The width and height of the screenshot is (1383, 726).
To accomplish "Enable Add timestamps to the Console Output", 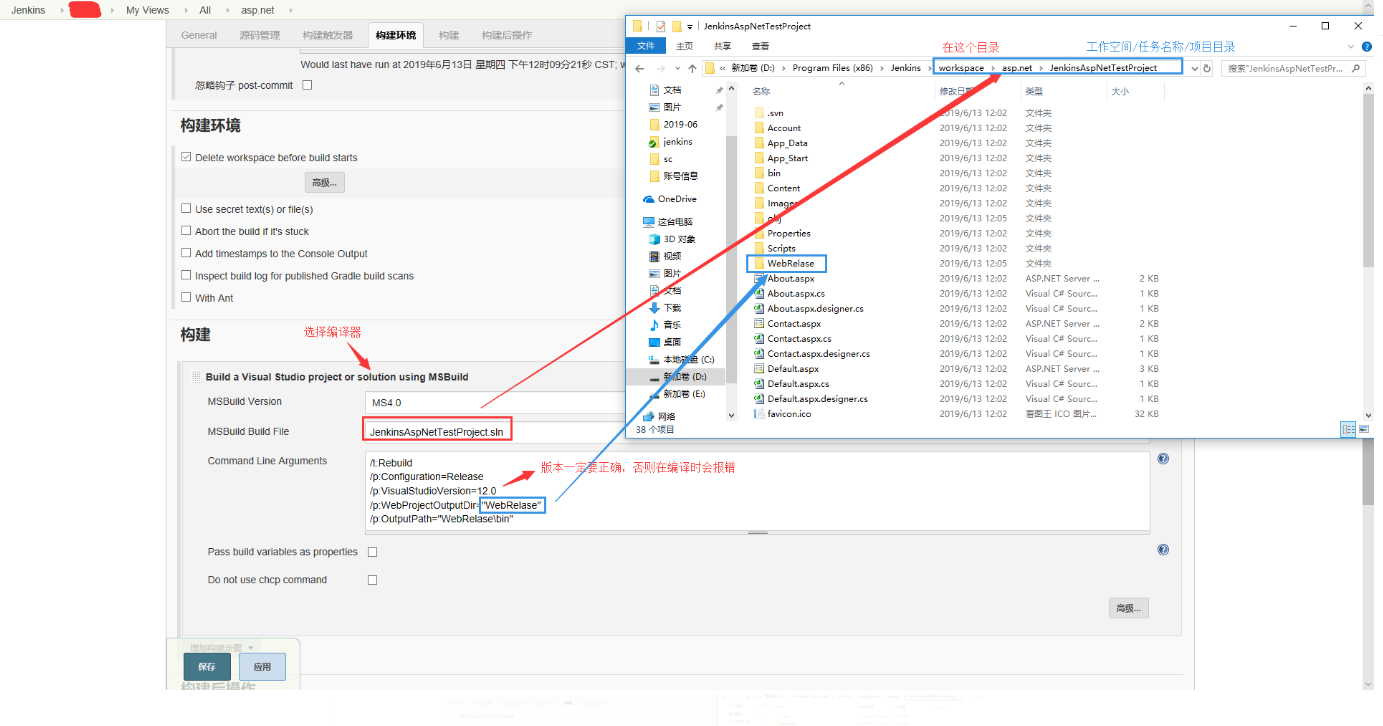I will point(186,253).
